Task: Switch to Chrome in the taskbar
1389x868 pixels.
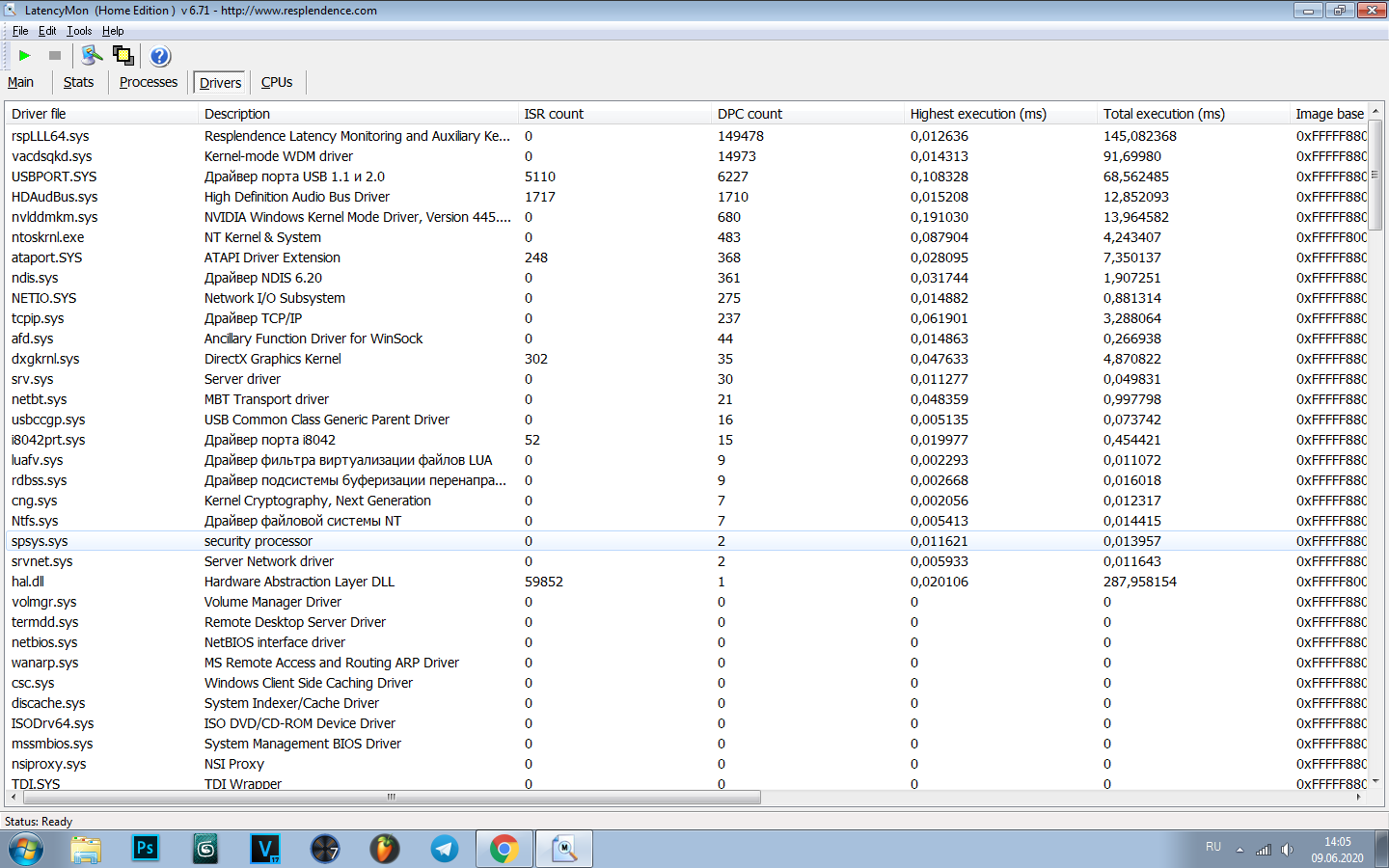Action: [x=504, y=849]
